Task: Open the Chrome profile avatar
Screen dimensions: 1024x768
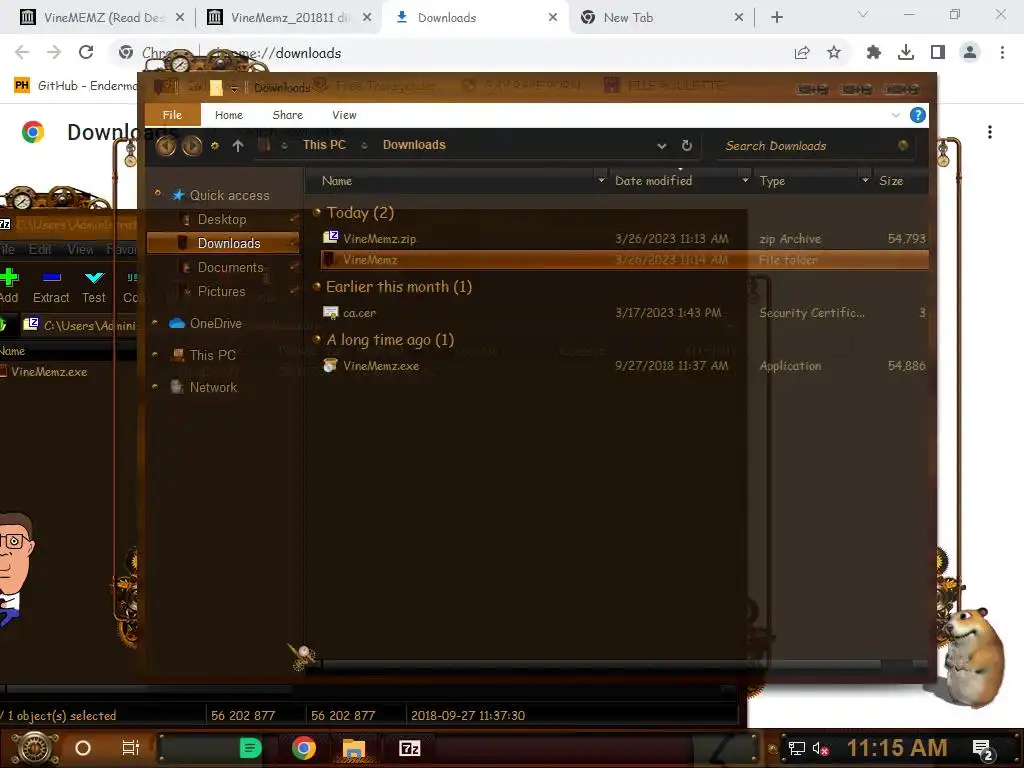Action: tap(970, 52)
